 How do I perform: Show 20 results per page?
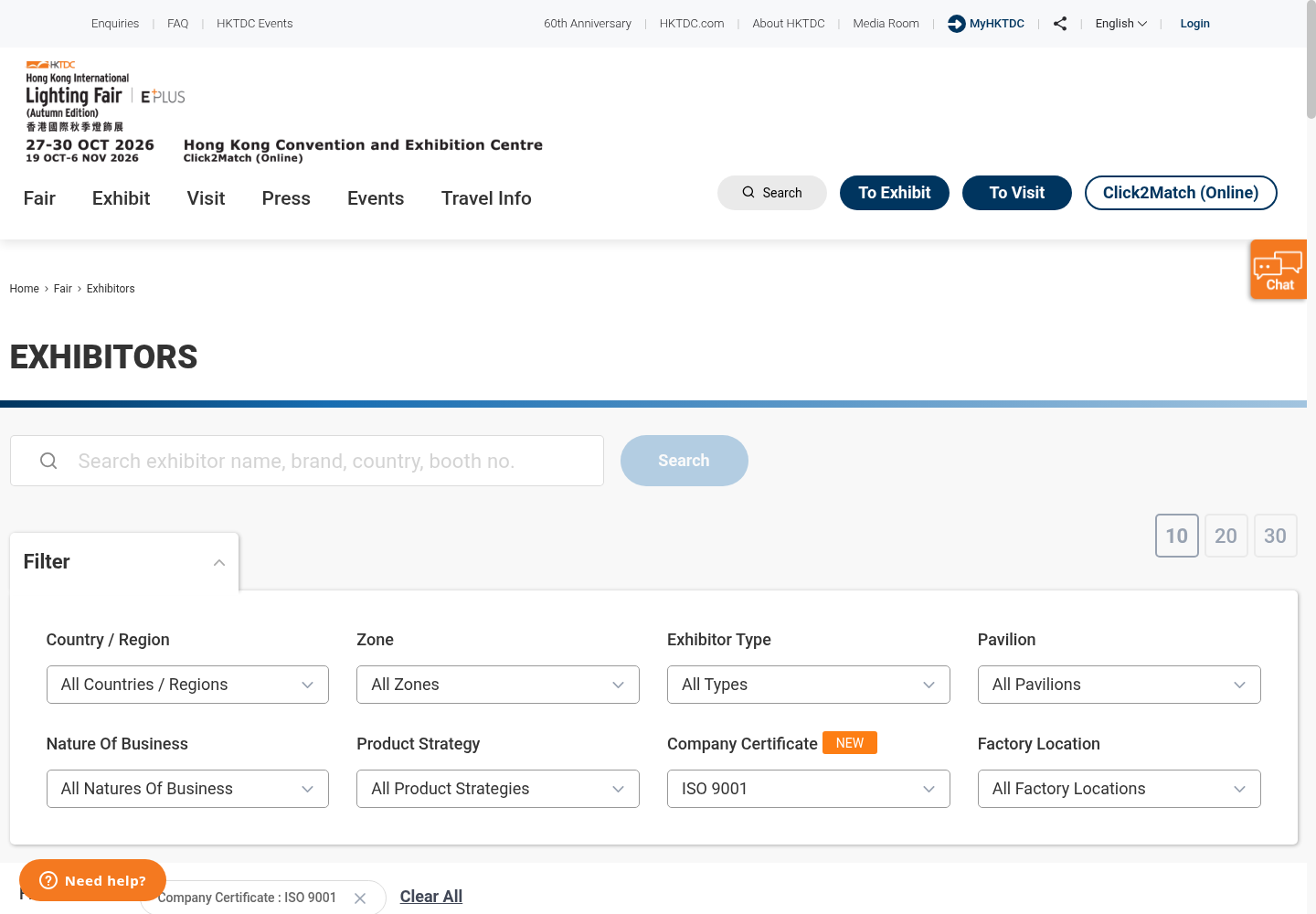click(x=1226, y=536)
